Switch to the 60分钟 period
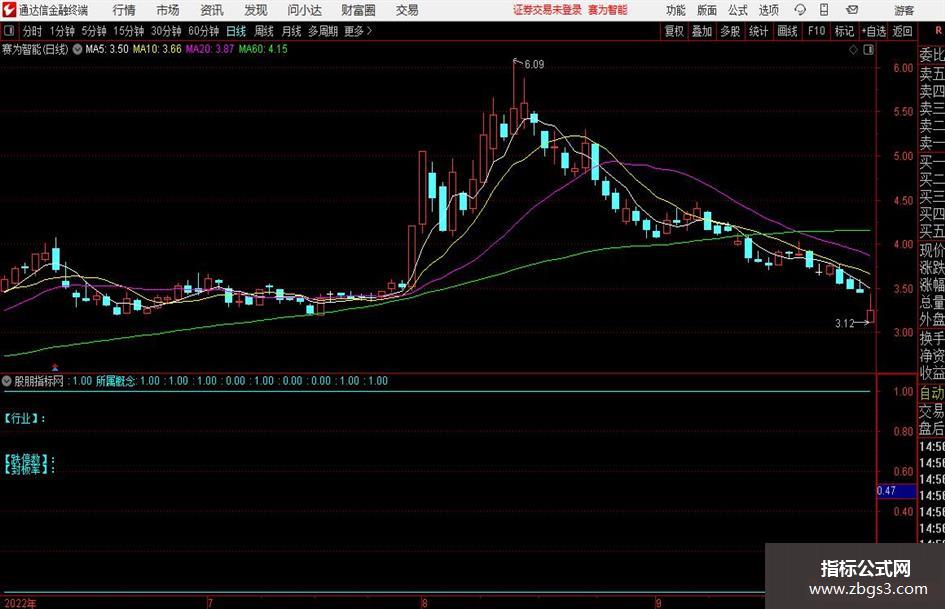The width and height of the screenshot is (945, 609). (x=203, y=31)
